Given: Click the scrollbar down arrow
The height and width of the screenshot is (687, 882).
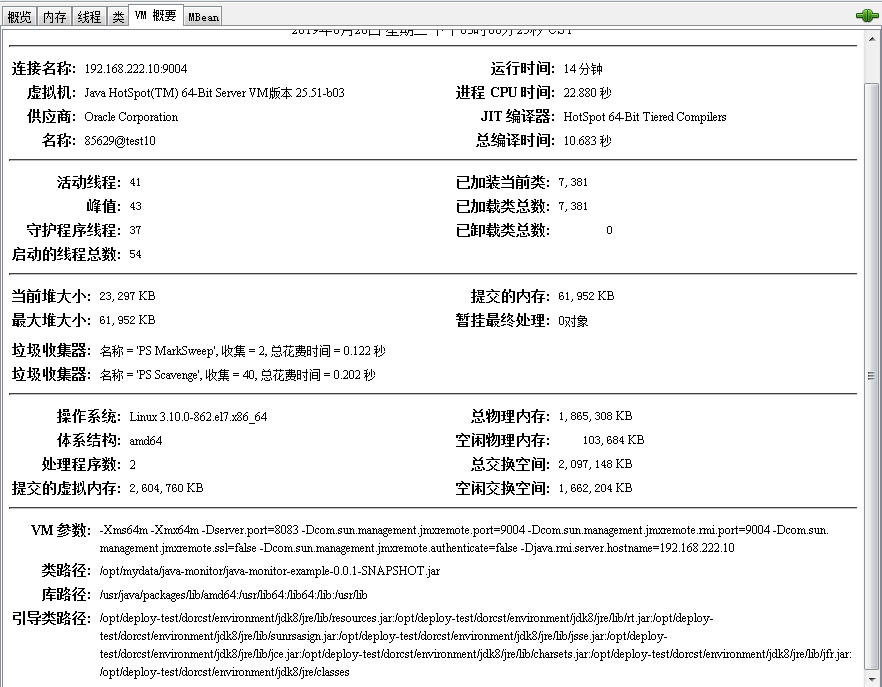Looking at the screenshot, I should coord(870,677).
